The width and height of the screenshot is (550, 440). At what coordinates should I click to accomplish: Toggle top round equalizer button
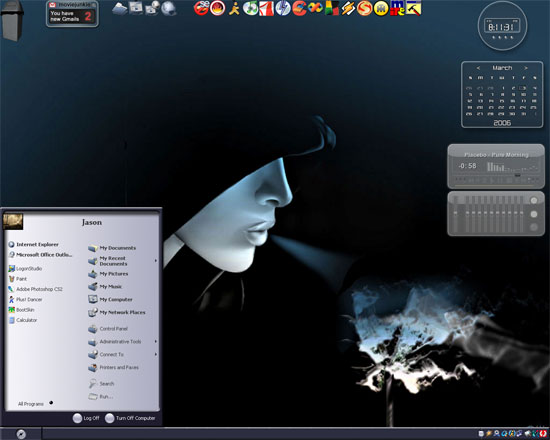point(534,201)
